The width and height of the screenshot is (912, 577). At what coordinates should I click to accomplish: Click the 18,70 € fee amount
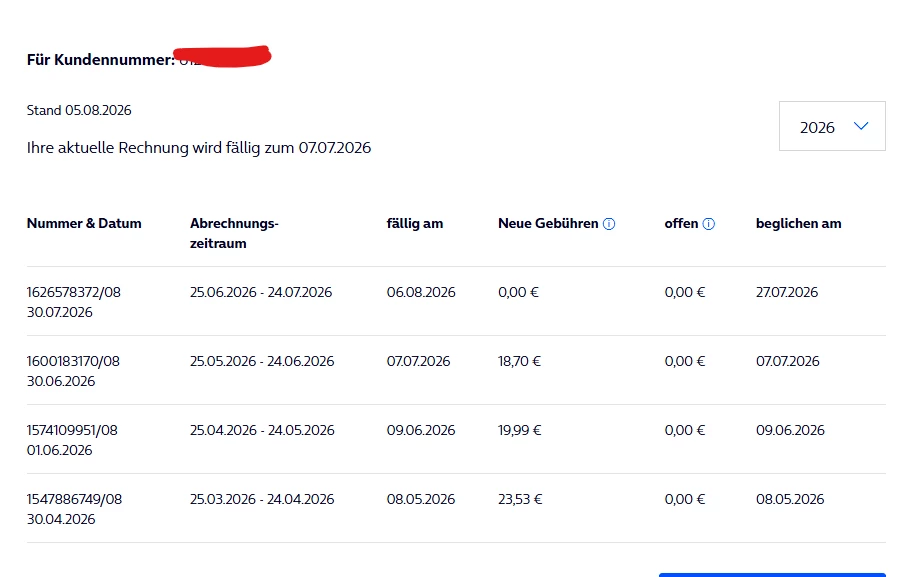click(x=519, y=361)
